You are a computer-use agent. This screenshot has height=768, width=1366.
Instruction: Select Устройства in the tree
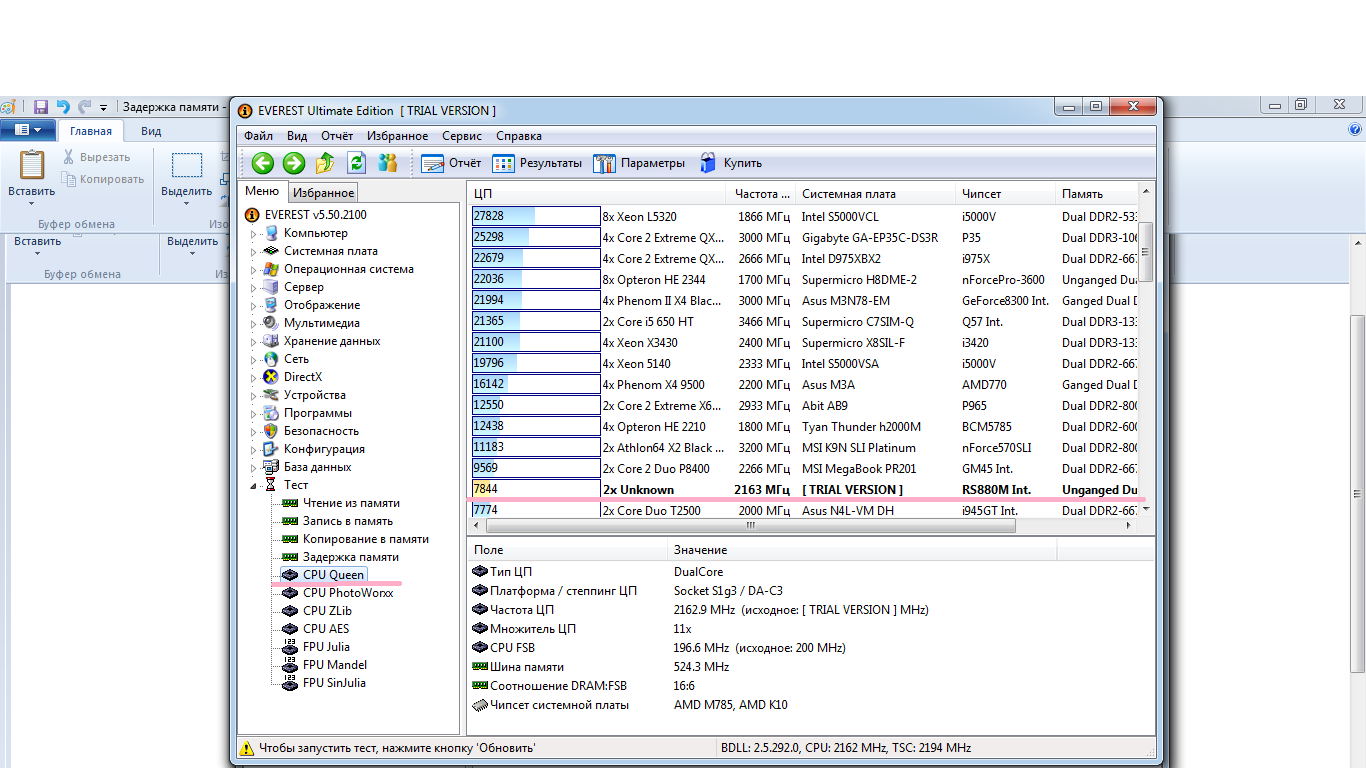[314, 395]
